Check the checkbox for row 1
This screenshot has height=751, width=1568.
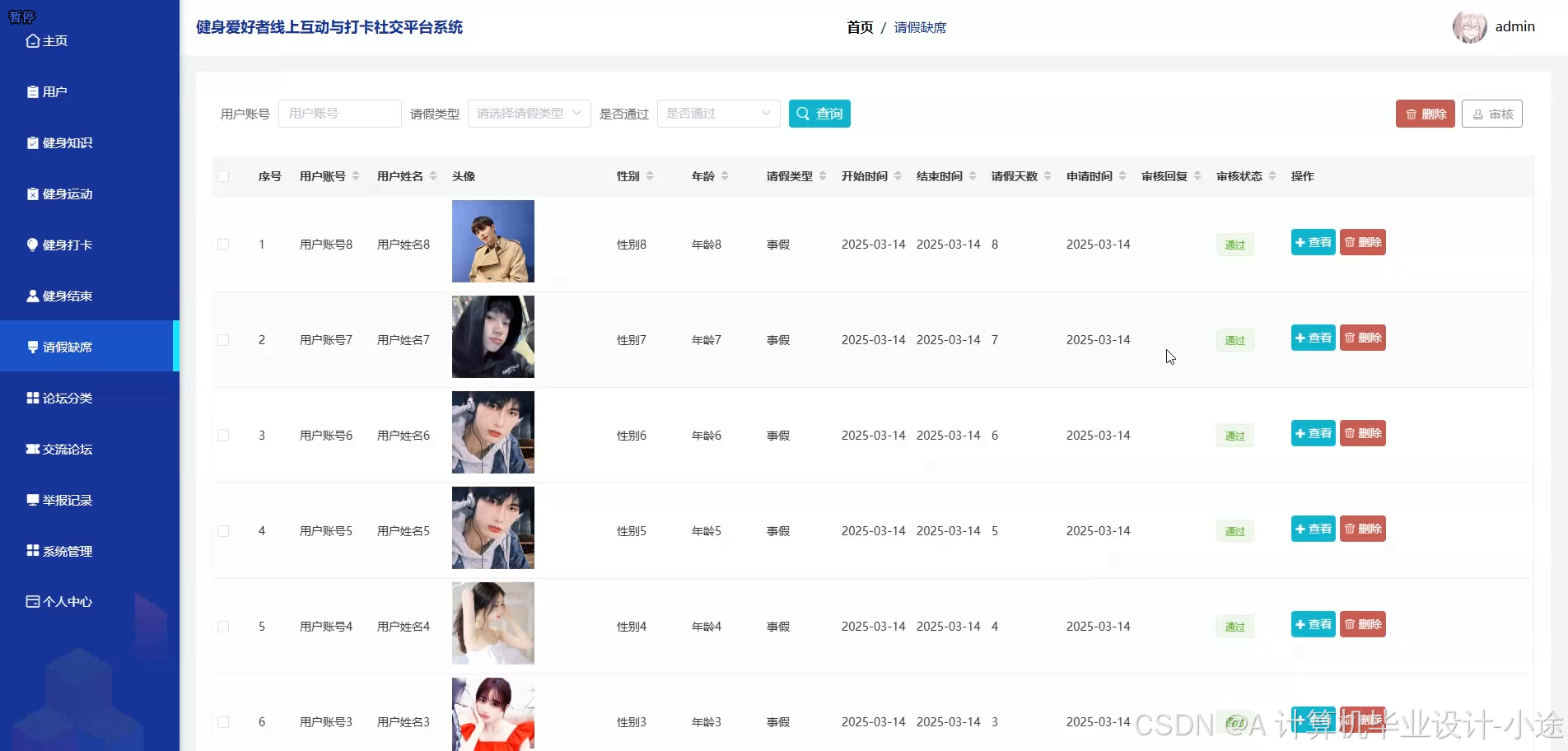click(x=223, y=244)
